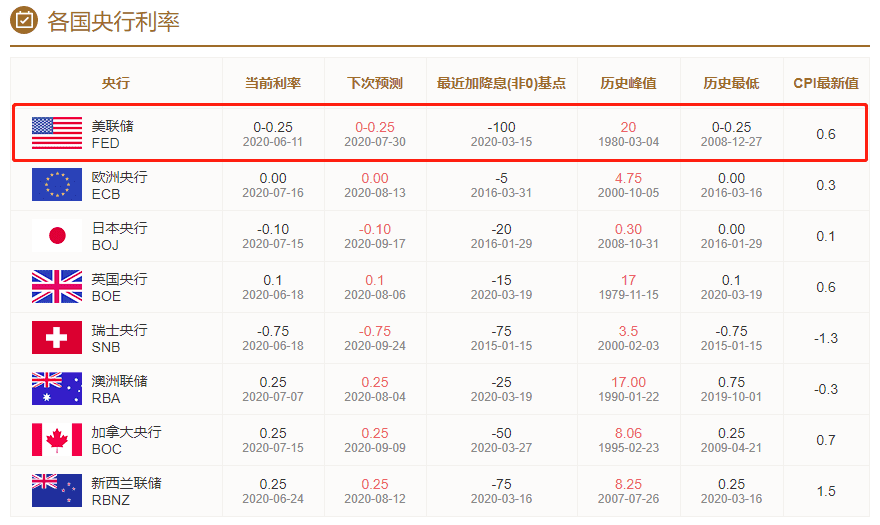This screenshot has height=525, width=880.
Task: Click FED historical low dated 2008-12-27
Action: point(731,134)
